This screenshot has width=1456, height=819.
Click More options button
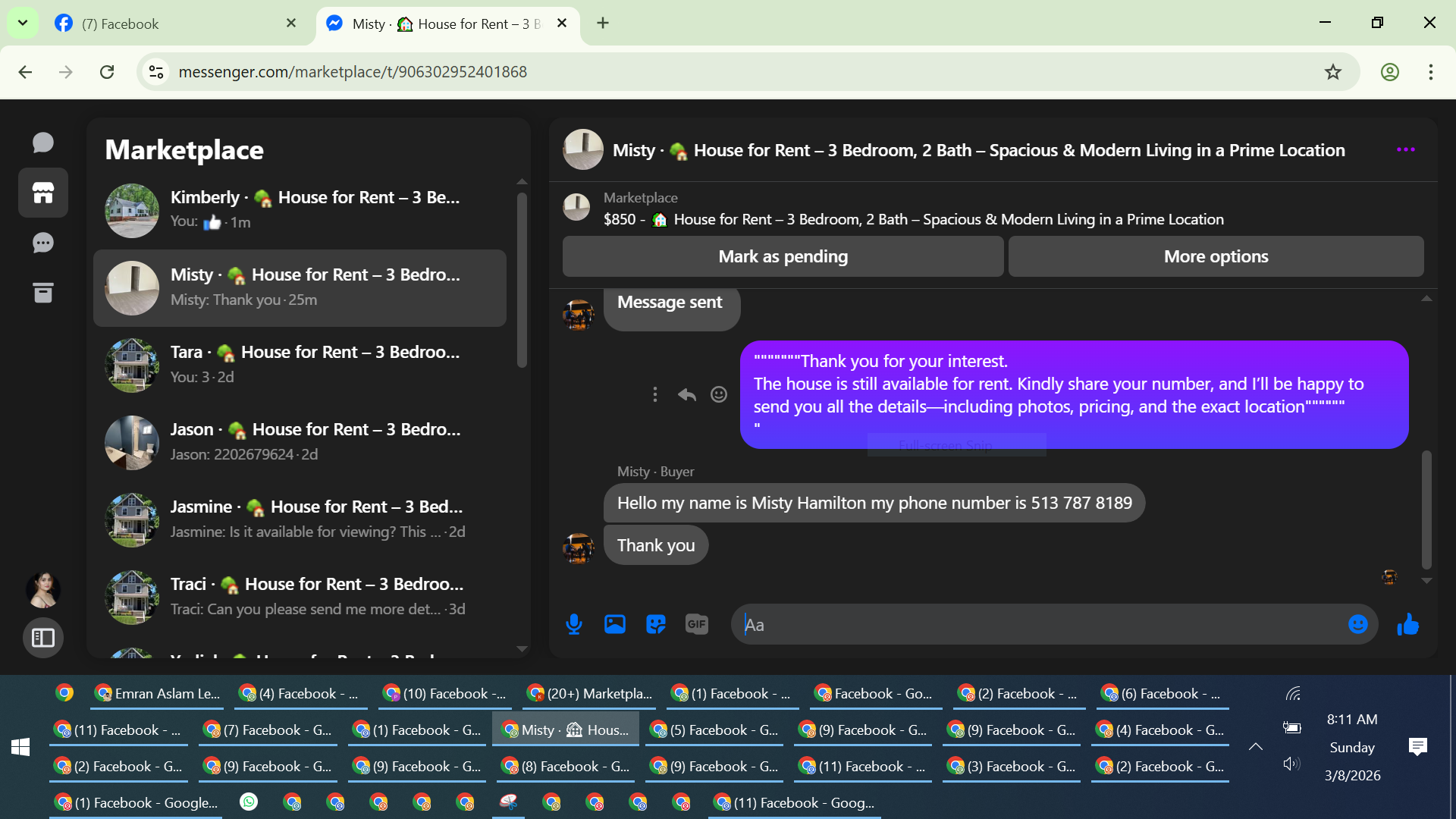click(x=1216, y=256)
